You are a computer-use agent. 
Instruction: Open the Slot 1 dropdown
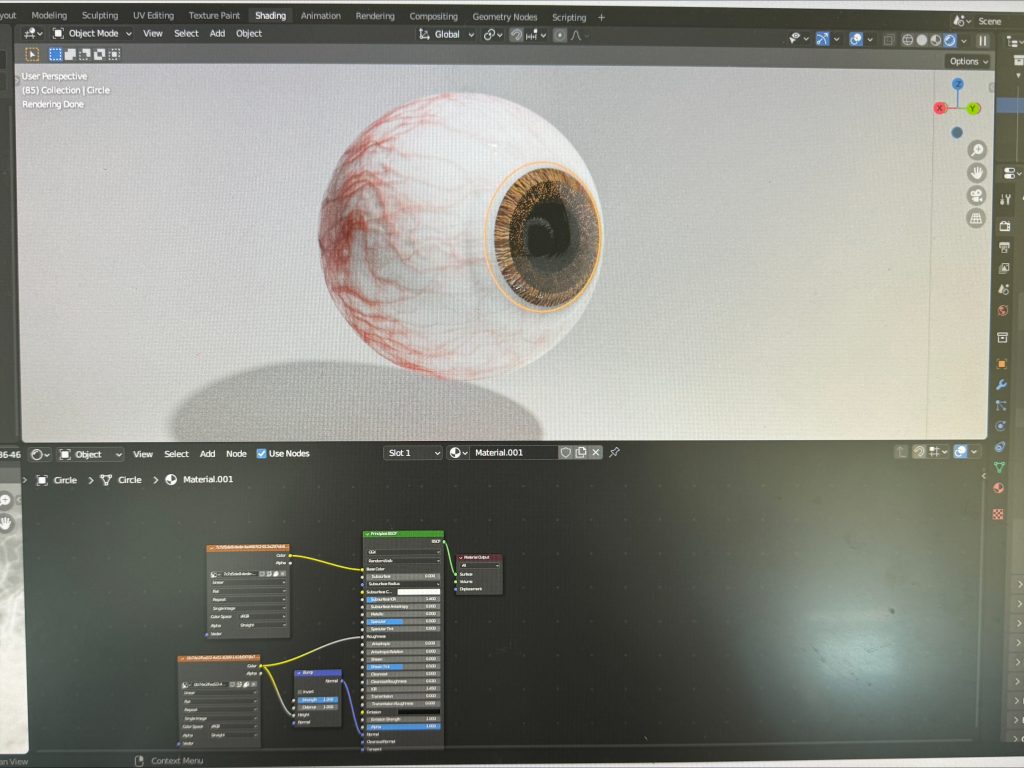[x=413, y=453]
